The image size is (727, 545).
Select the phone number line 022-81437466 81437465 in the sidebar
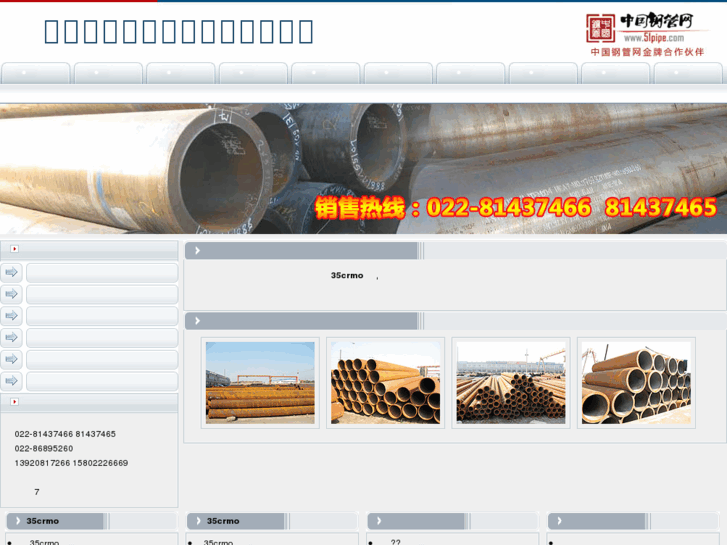[x=65, y=434]
